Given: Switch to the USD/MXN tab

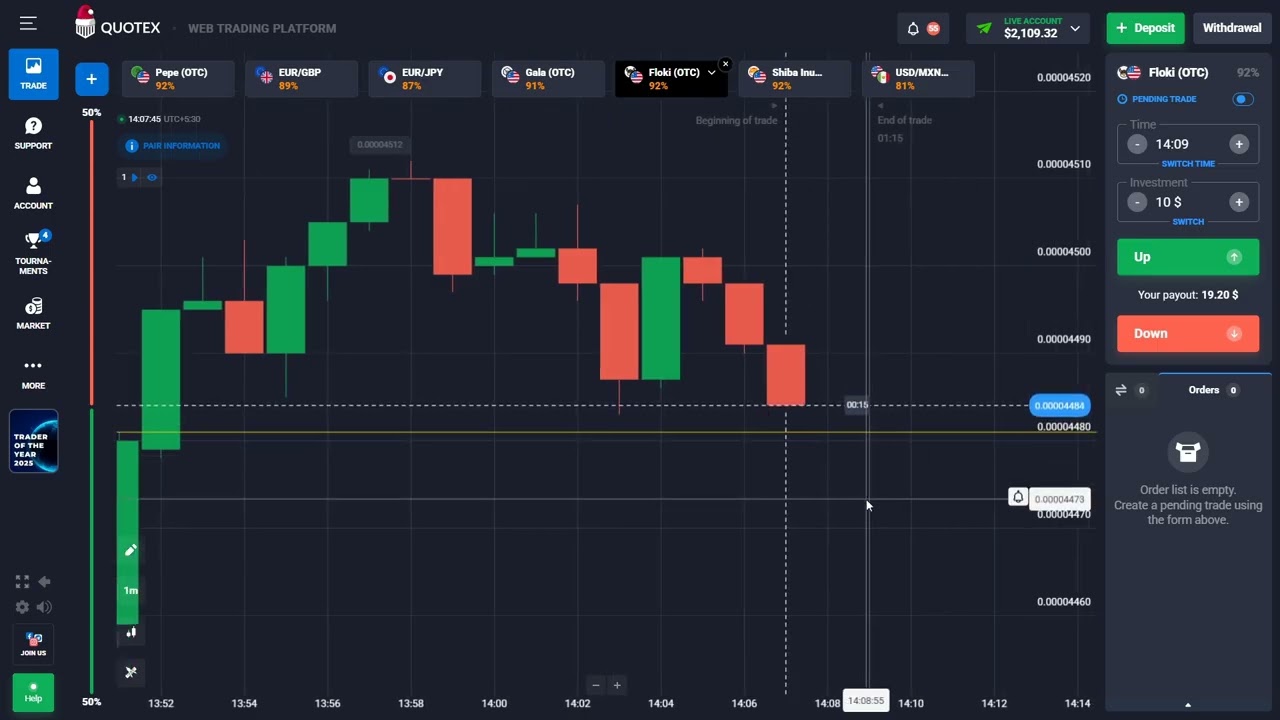Looking at the screenshot, I should tap(918, 78).
